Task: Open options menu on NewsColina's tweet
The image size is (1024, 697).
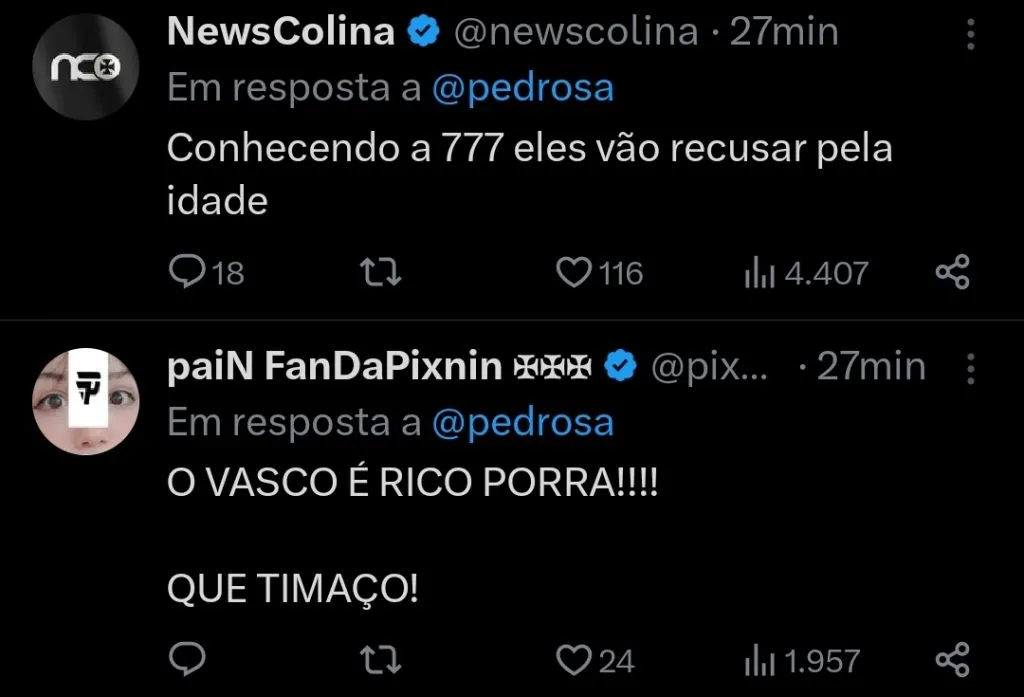Action: [971, 33]
